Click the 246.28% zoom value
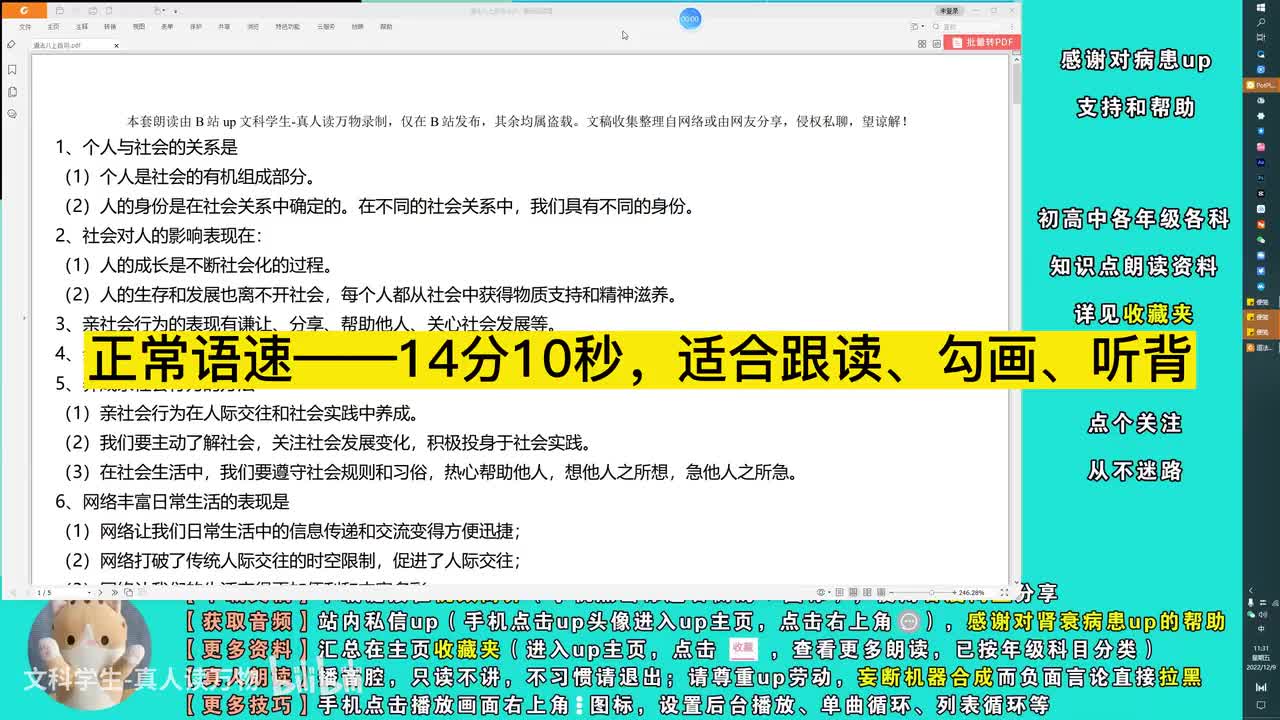 coord(972,593)
